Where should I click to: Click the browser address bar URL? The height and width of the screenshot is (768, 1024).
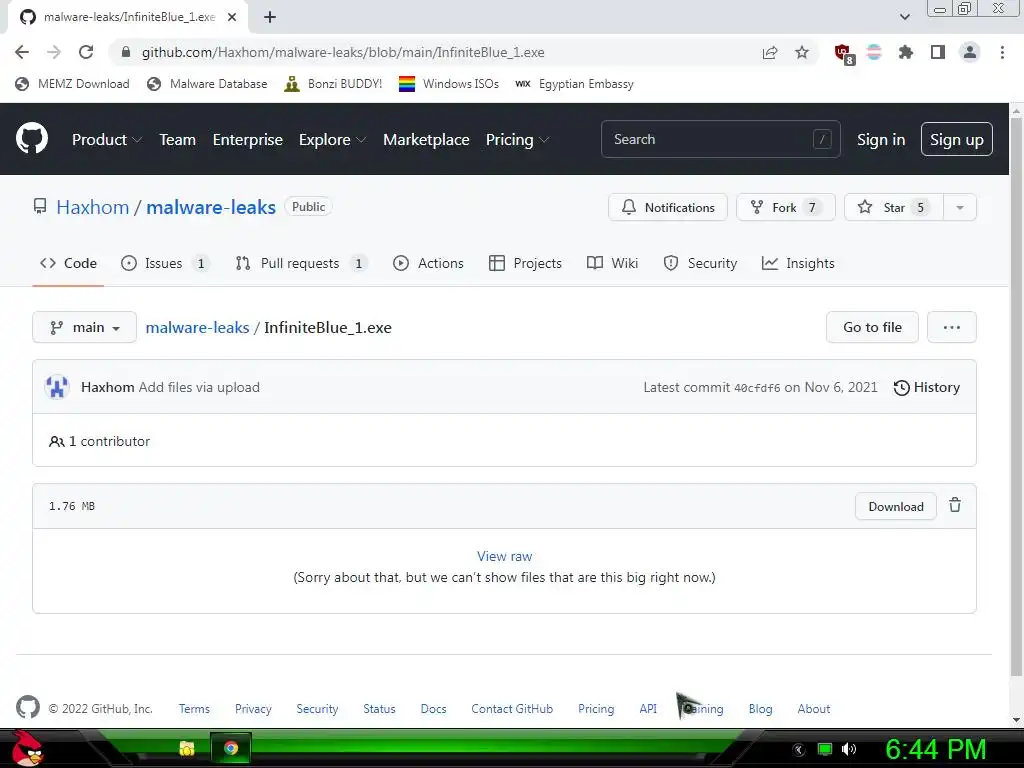click(343, 52)
